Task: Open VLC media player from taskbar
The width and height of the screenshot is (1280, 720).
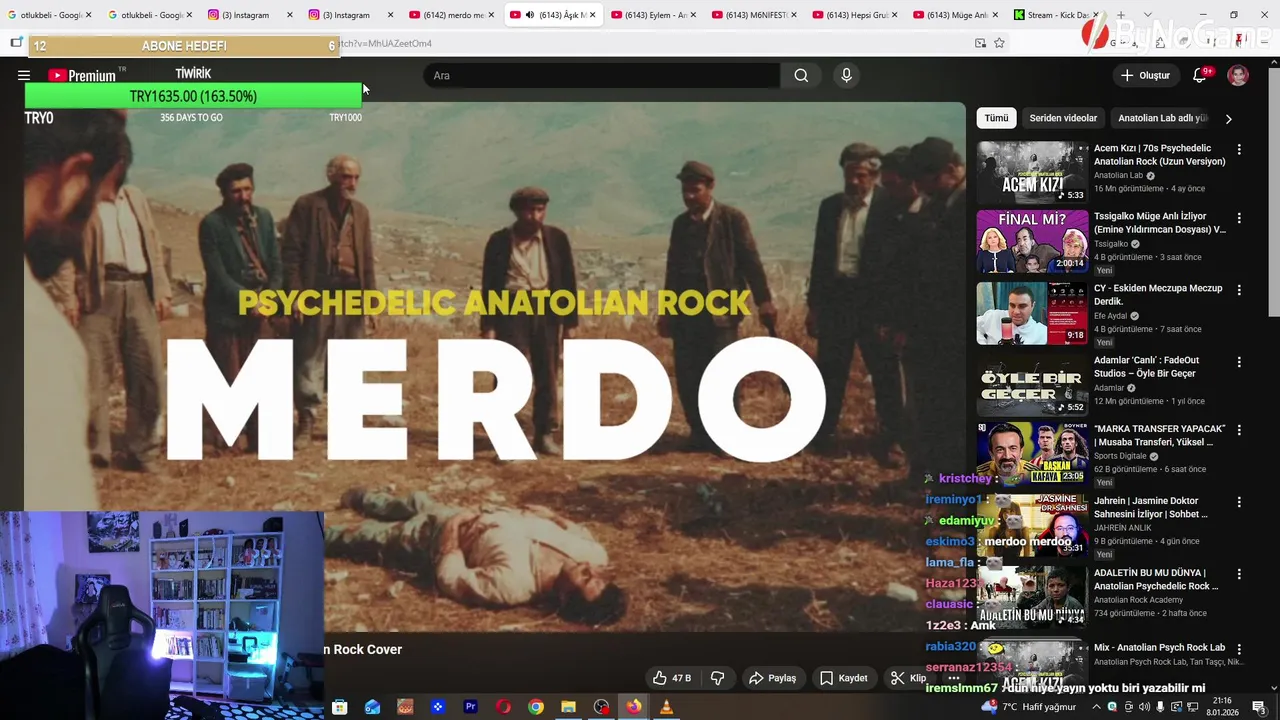Action: (x=666, y=707)
